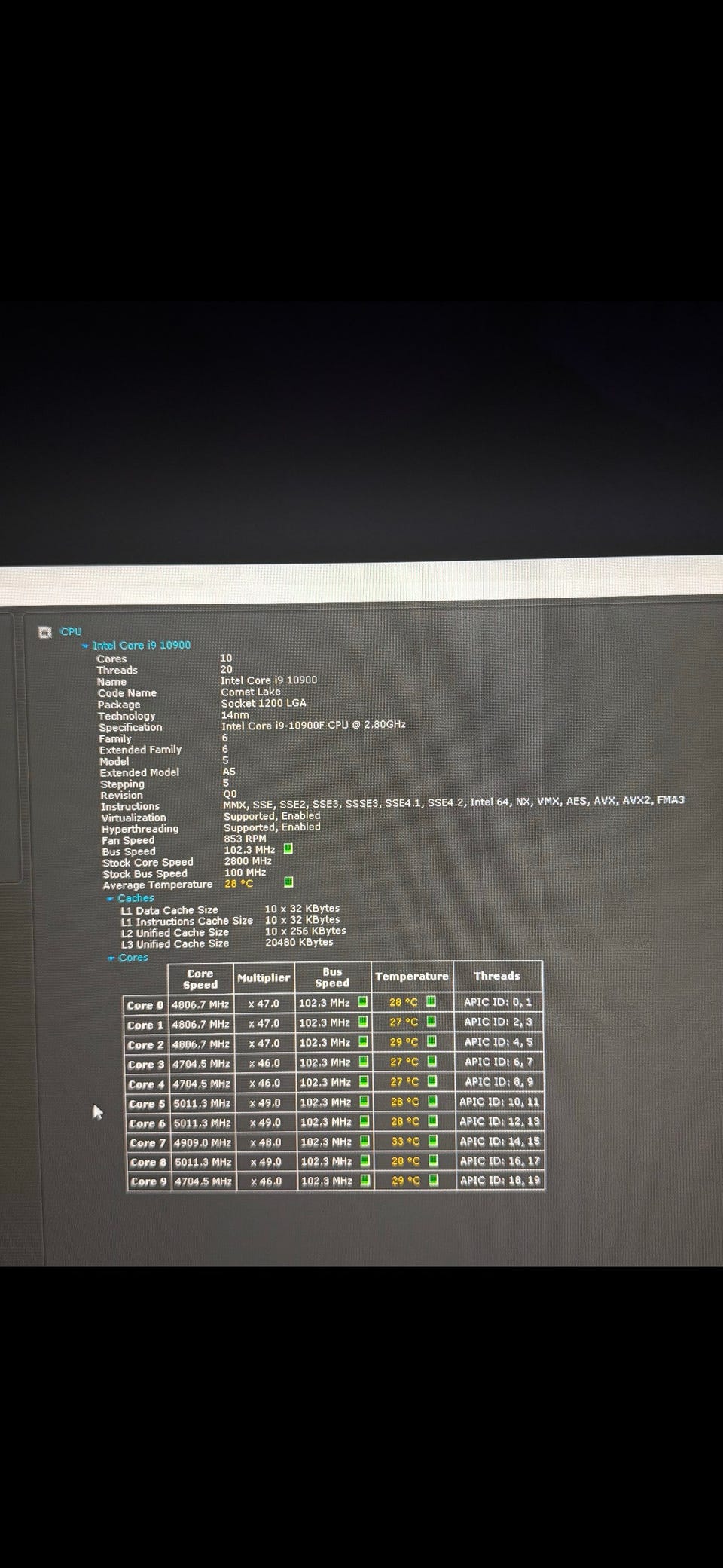Select the Cores heading label
This screenshot has height=1568, width=723.
(x=133, y=958)
